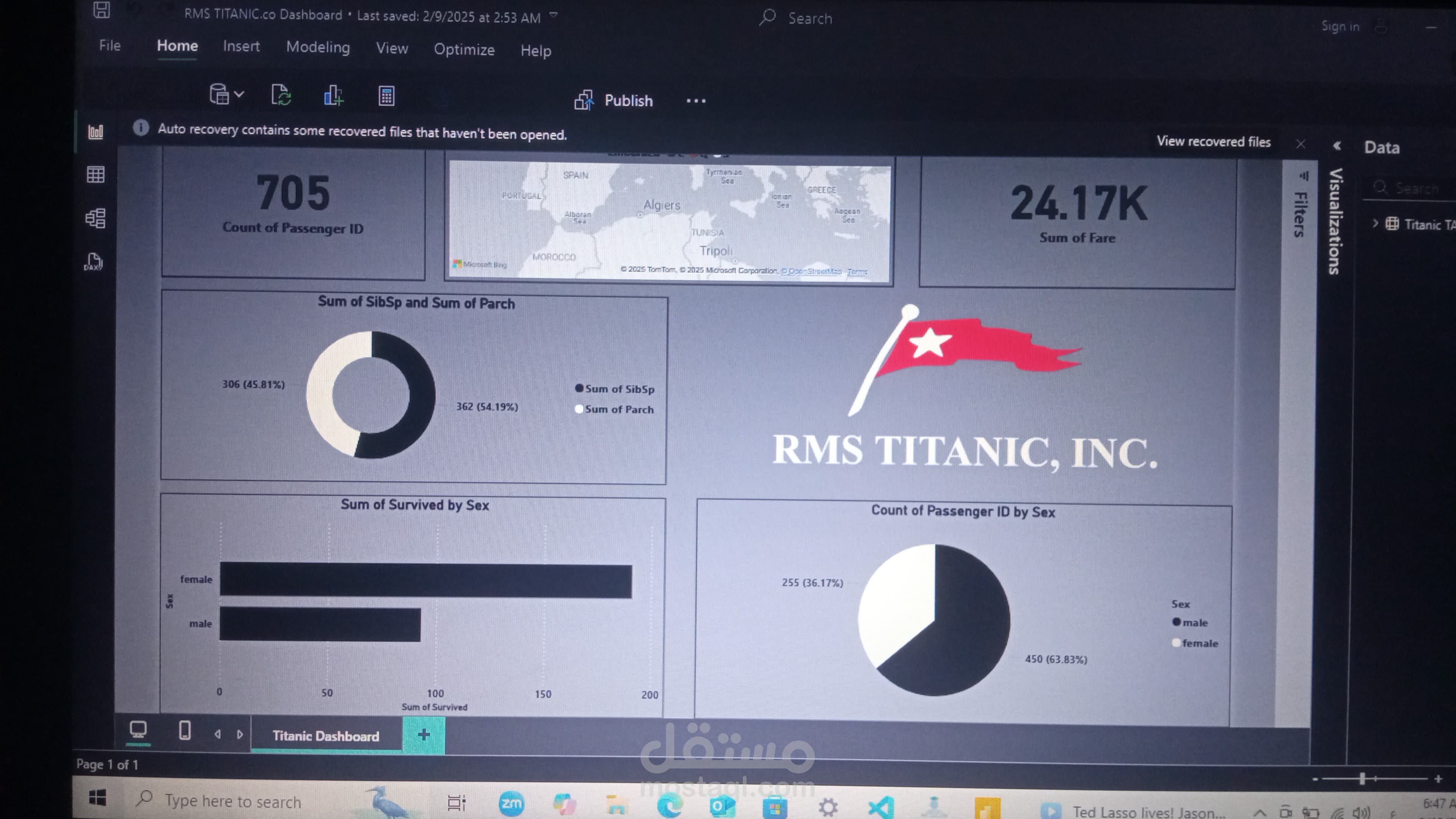Click the map visual near Algiers
Screen dimensions: 1456x819
(x=661, y=205)
